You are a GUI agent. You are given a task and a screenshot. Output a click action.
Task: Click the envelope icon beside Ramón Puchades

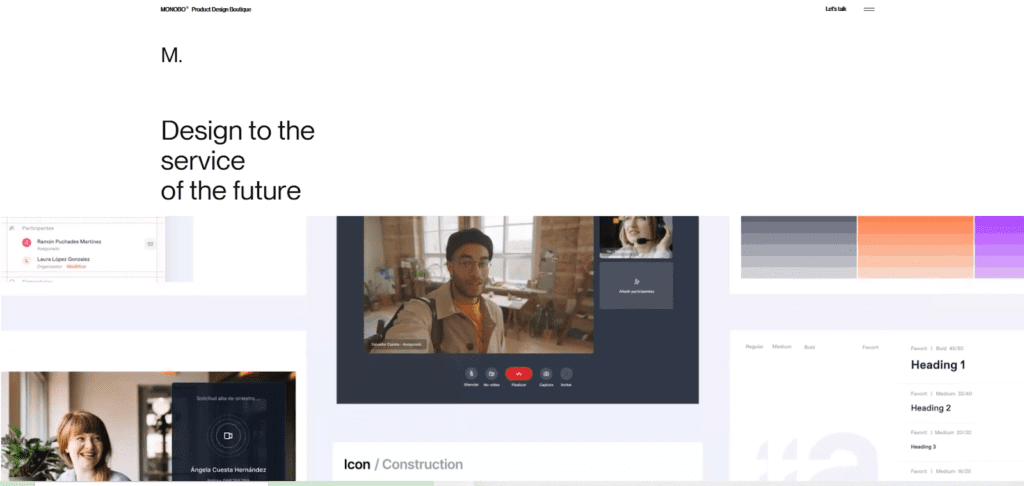150,244
